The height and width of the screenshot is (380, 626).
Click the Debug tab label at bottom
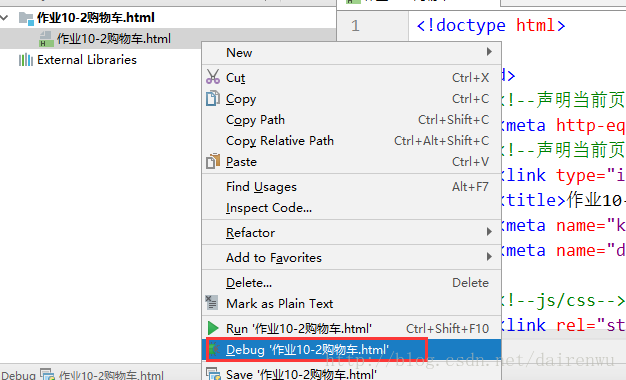(x=18, y=375)
